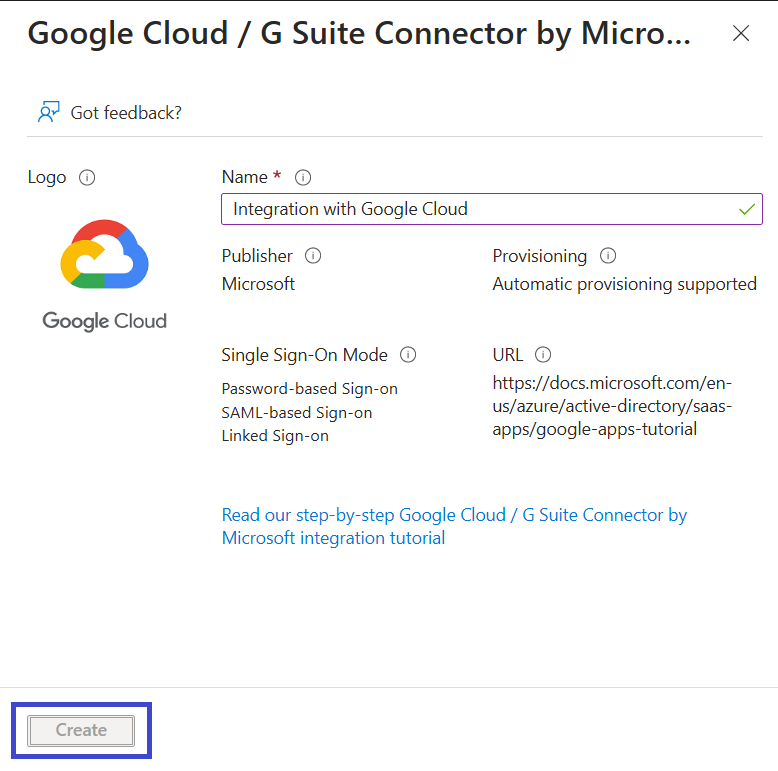Click the Microsoft publisher value
Image resolution: width=778 pixels, height=771 pixels.
(258, 284)
